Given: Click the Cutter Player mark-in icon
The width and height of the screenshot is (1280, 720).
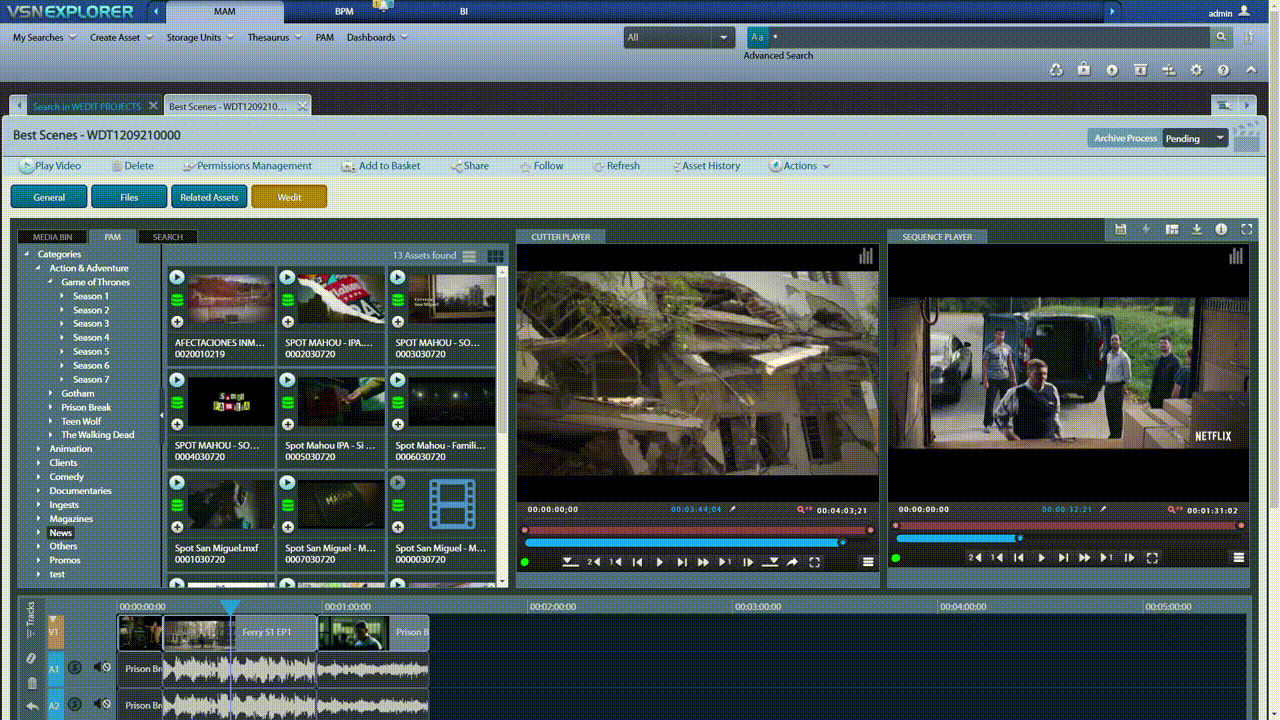Looking at the screenshot, I should click(x=570, y=562).
